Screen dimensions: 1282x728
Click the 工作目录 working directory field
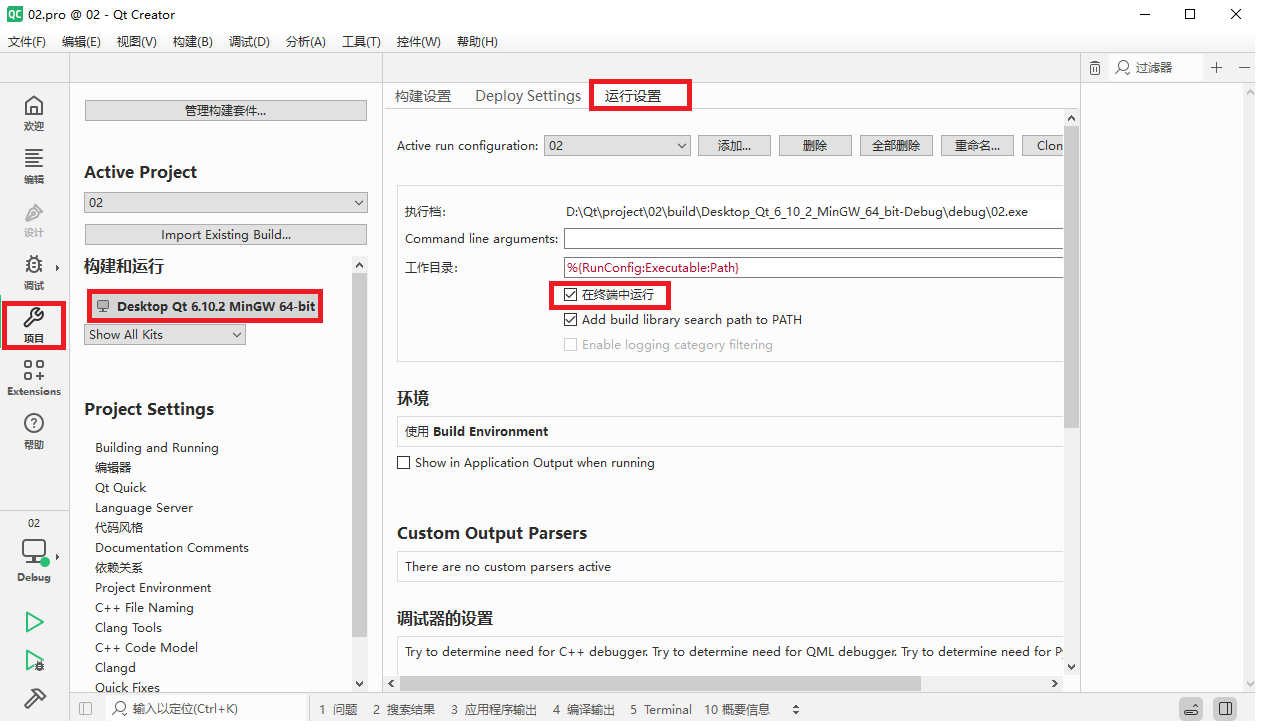tap(813, 268)
